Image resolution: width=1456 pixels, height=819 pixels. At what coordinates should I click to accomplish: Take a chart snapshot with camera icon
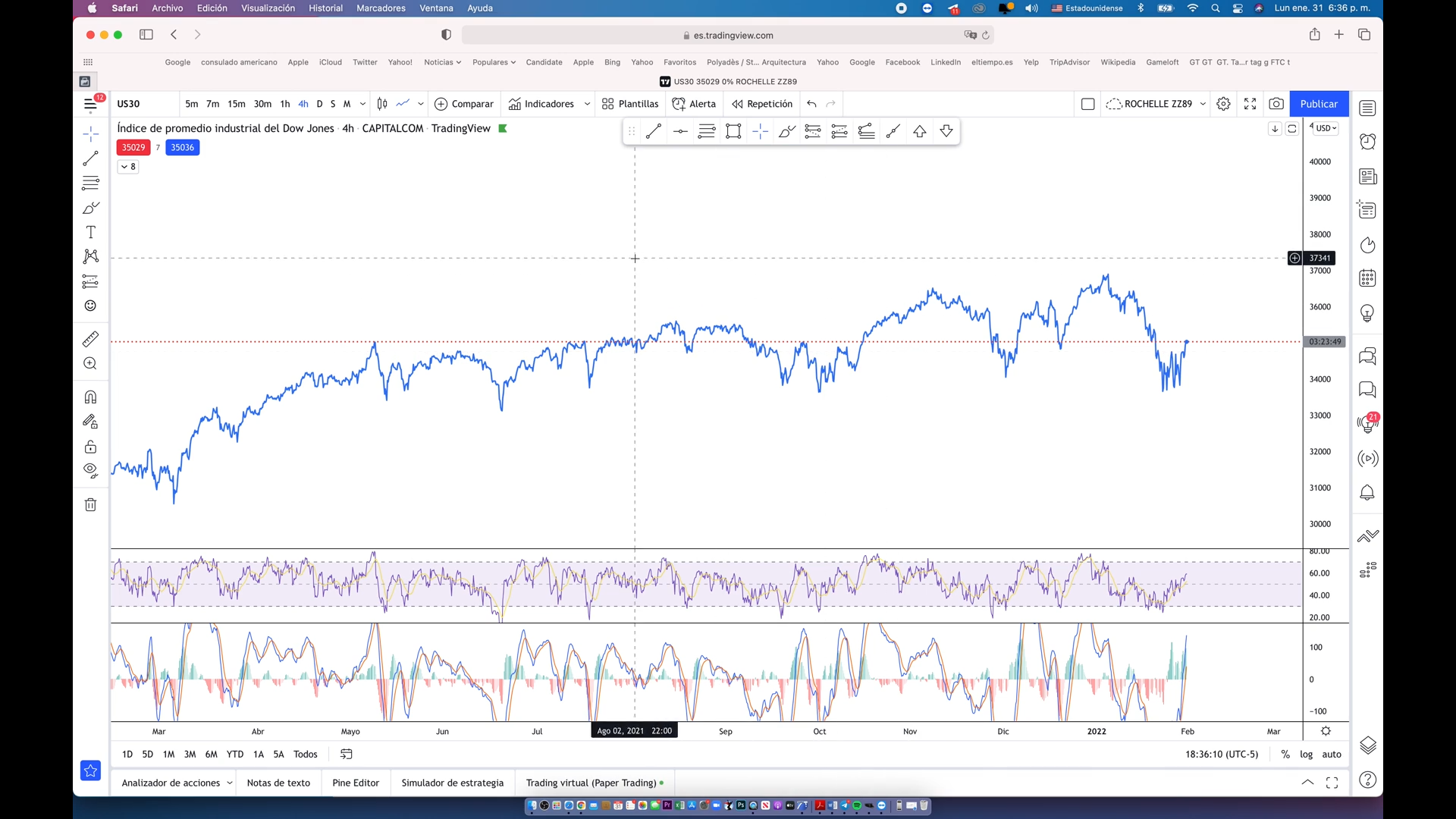[x=1276, y=104]
